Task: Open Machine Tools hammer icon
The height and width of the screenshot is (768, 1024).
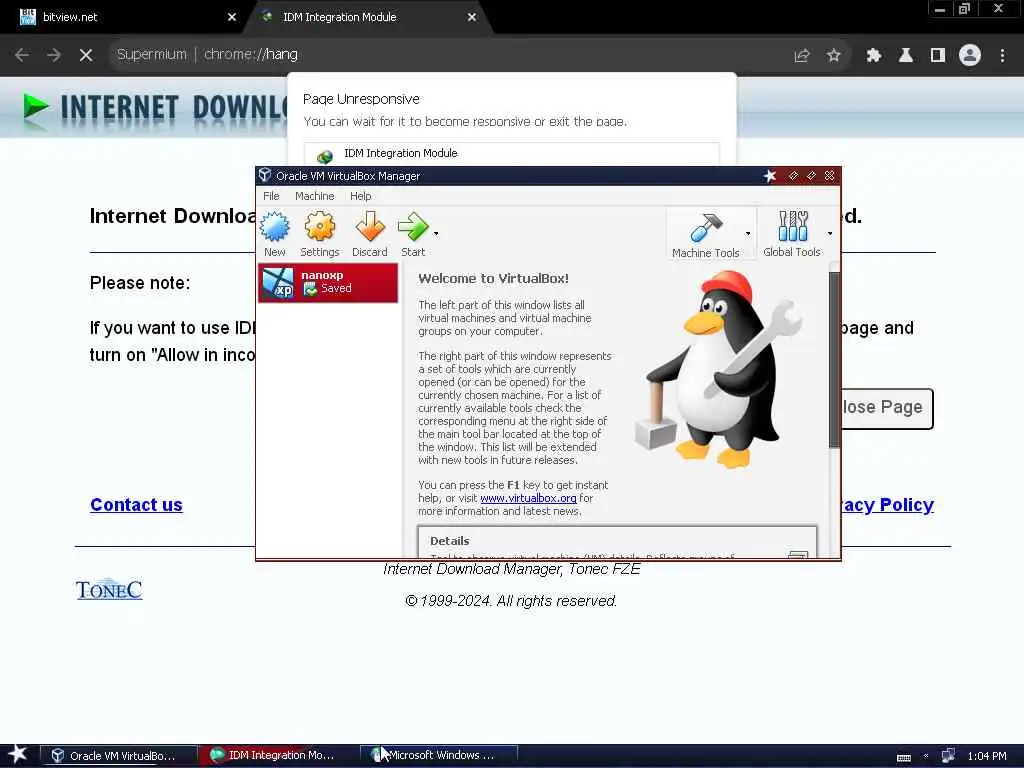Action: (x=705, y=235)
